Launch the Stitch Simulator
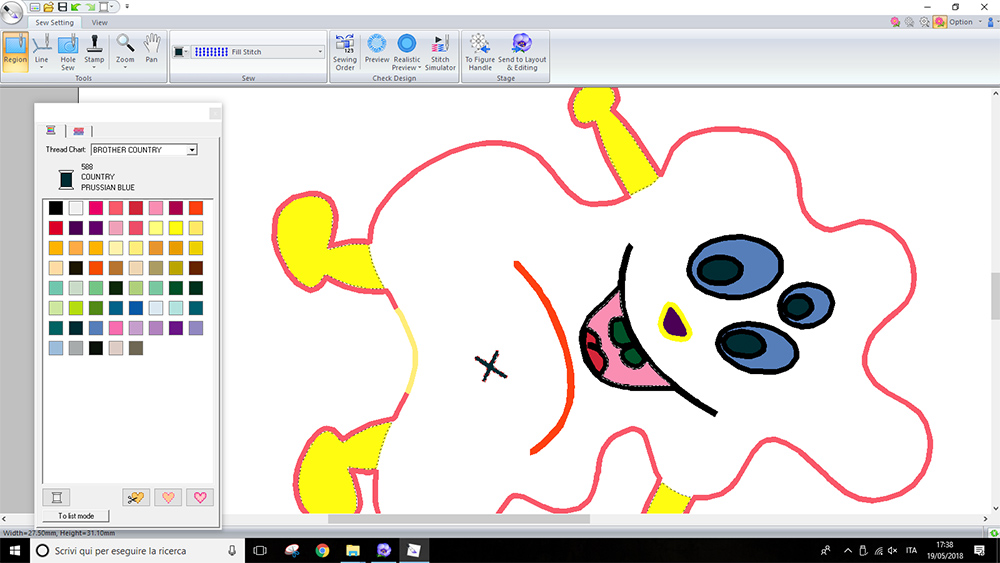The width and height of the screenshot is (1000, 563). pyautogui.click(x=440, y=52)
